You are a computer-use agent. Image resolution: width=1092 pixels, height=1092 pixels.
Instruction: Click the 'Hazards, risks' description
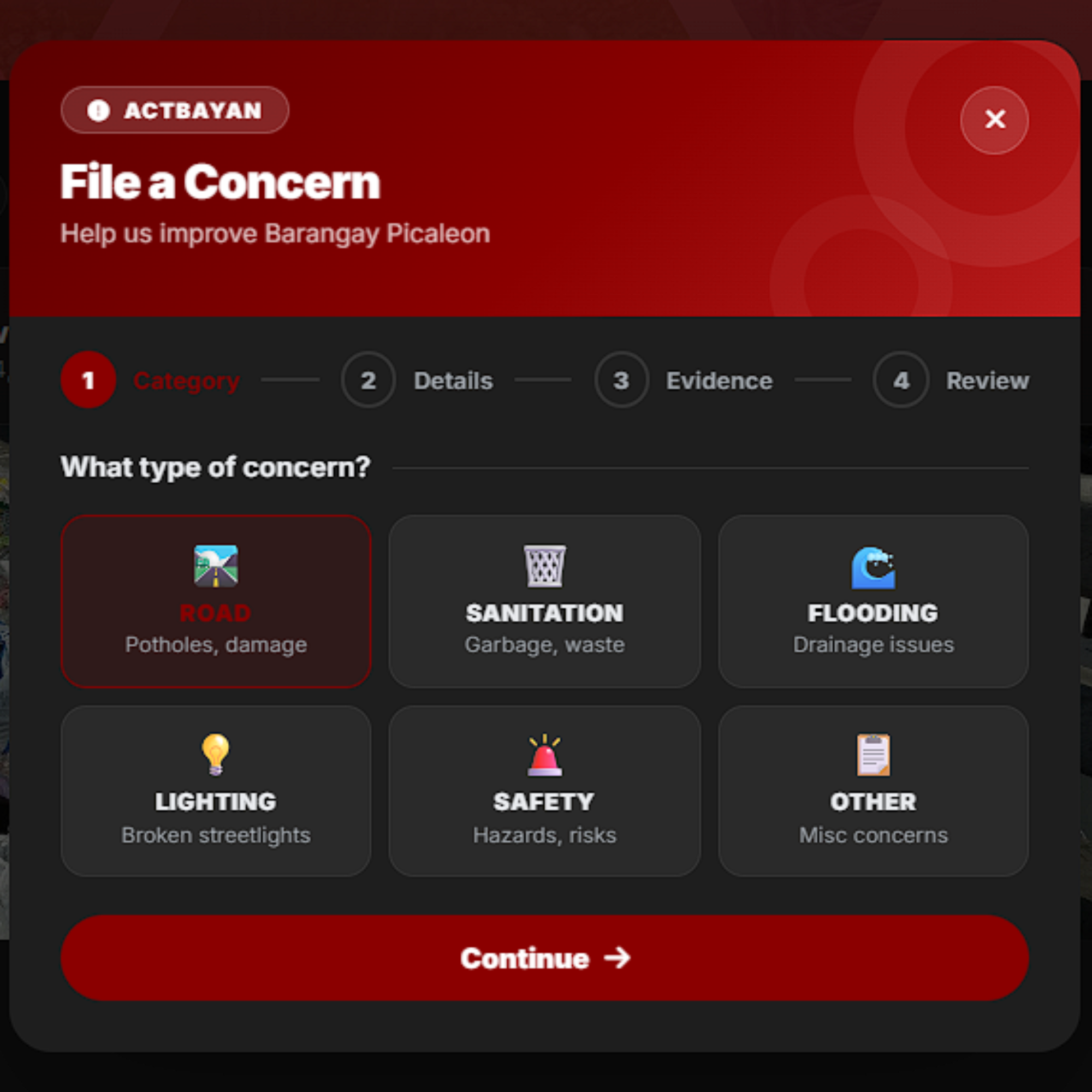pyautogui.click(x=544, y=835)
